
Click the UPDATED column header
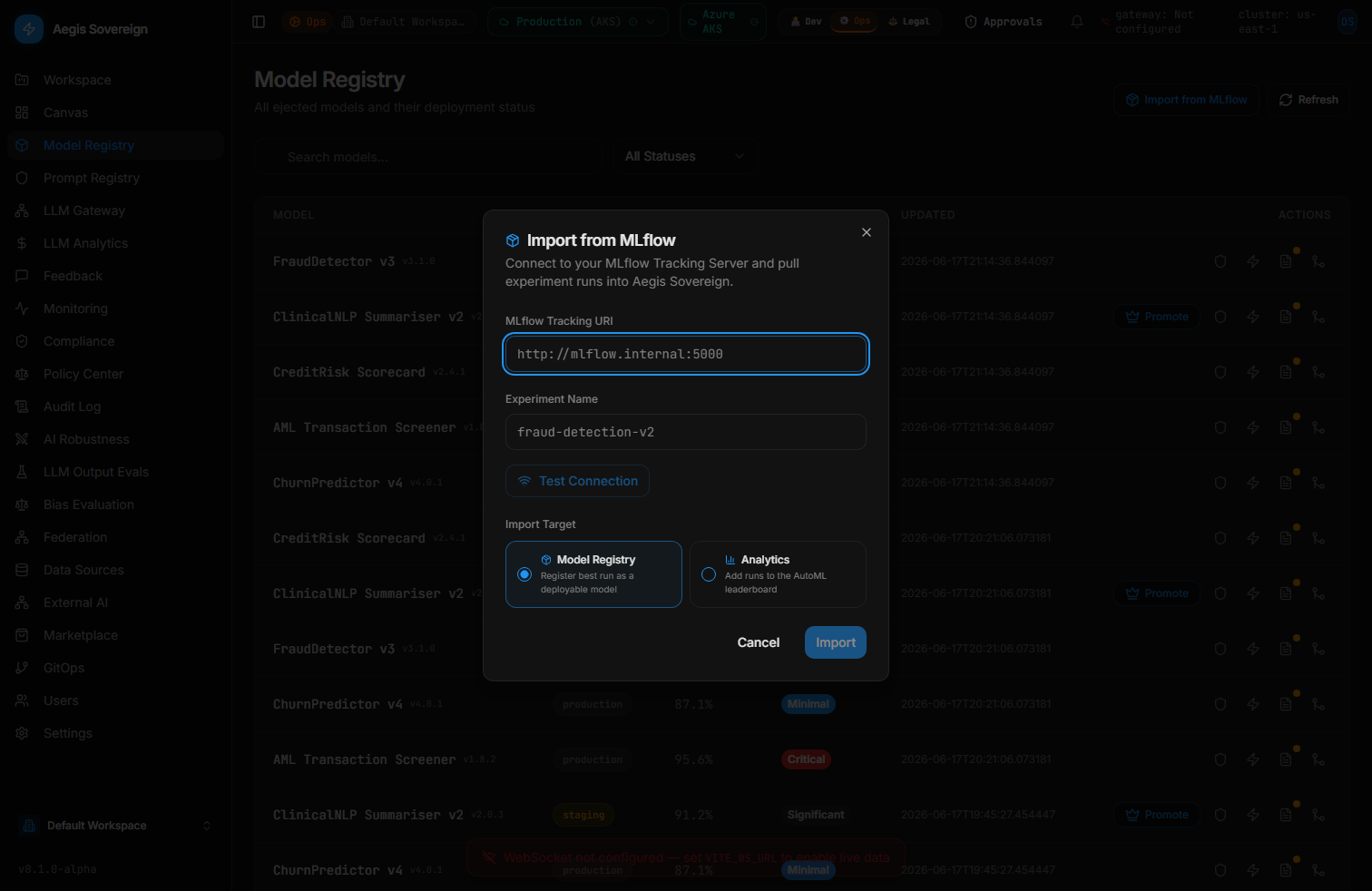928,215
